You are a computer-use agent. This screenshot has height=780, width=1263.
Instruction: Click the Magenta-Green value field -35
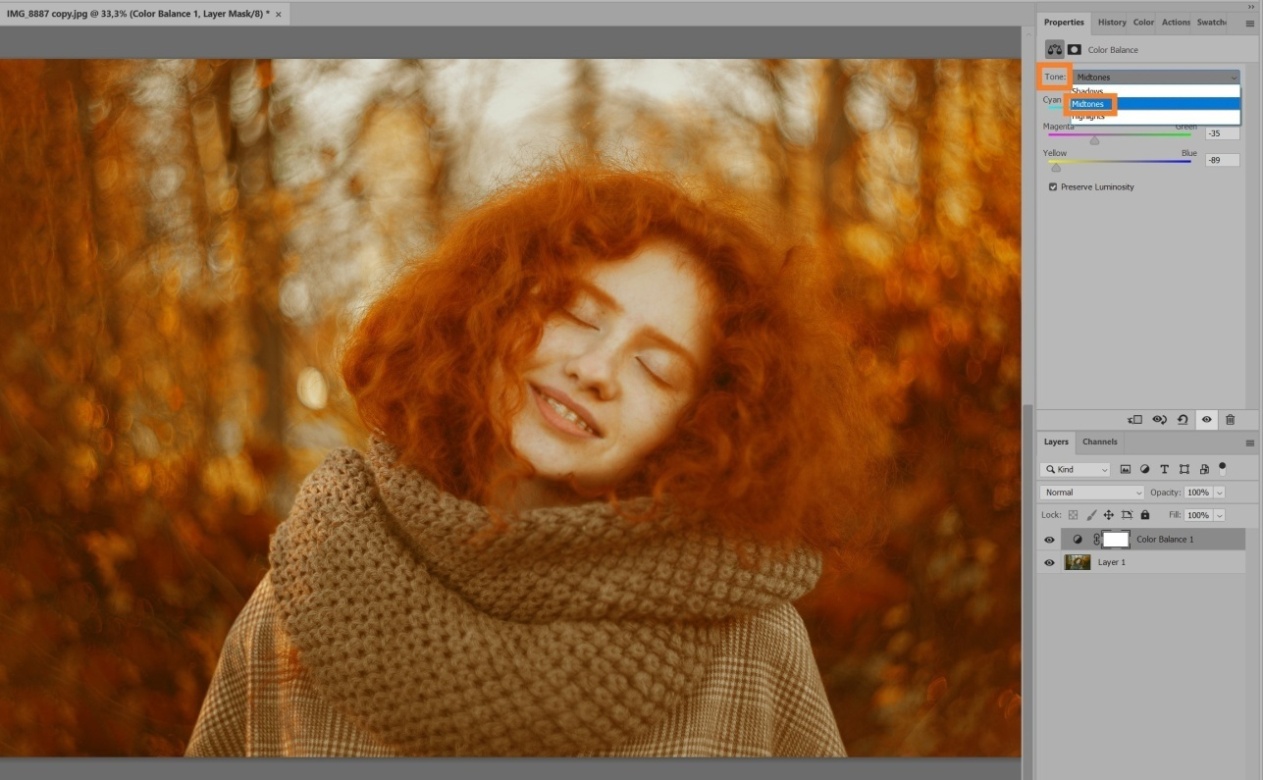pos(1222,133)
